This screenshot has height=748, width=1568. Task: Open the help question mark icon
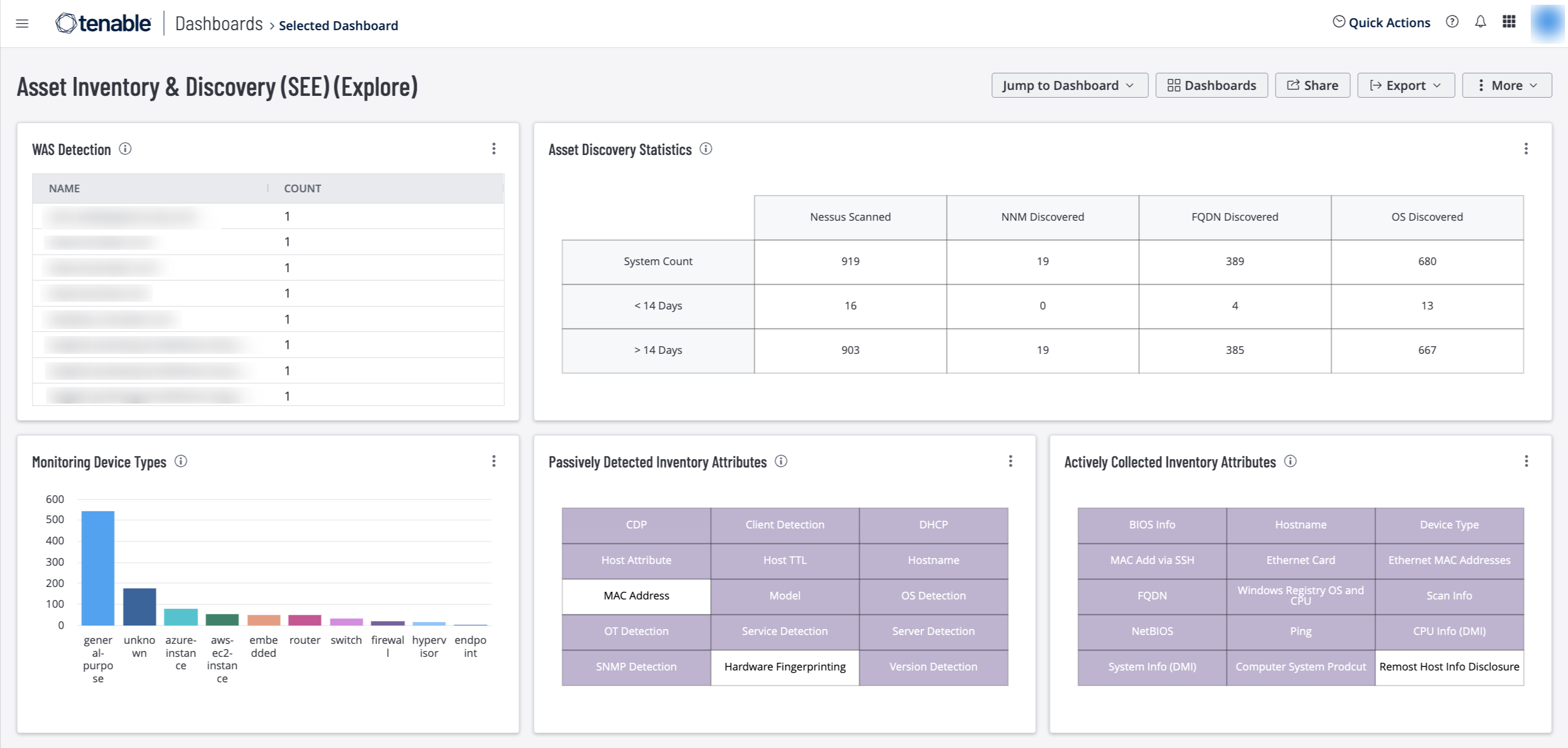coord(1452,22)
